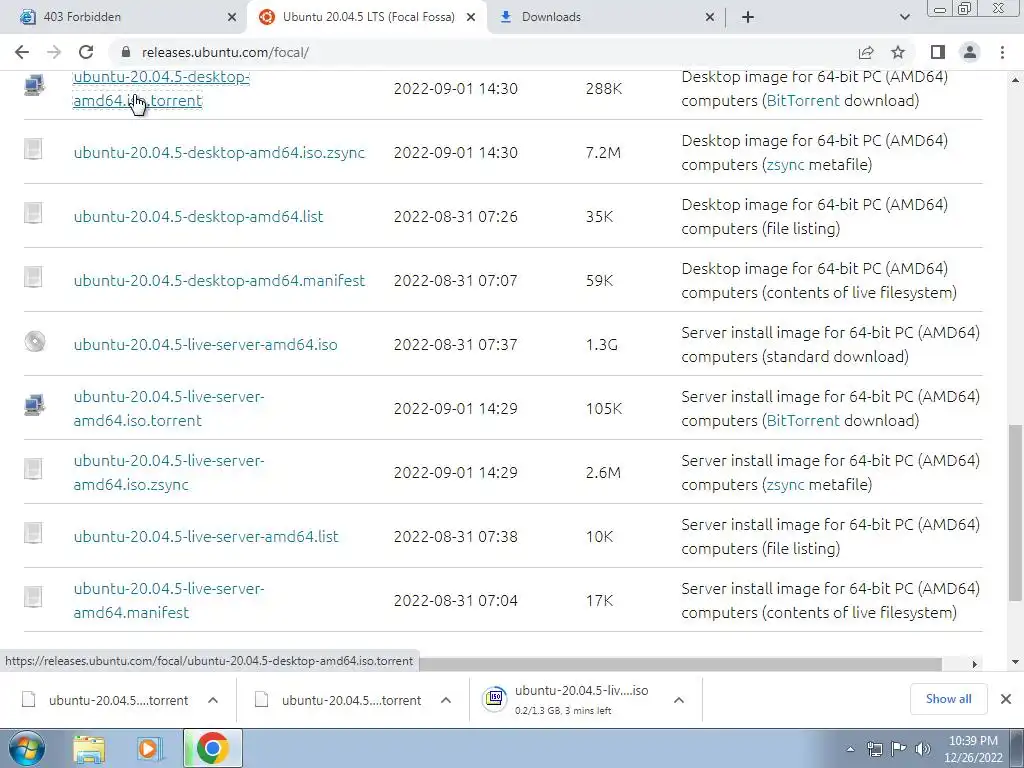
Task: Click Show all downloads button
Action: click(x=948, y=699)
